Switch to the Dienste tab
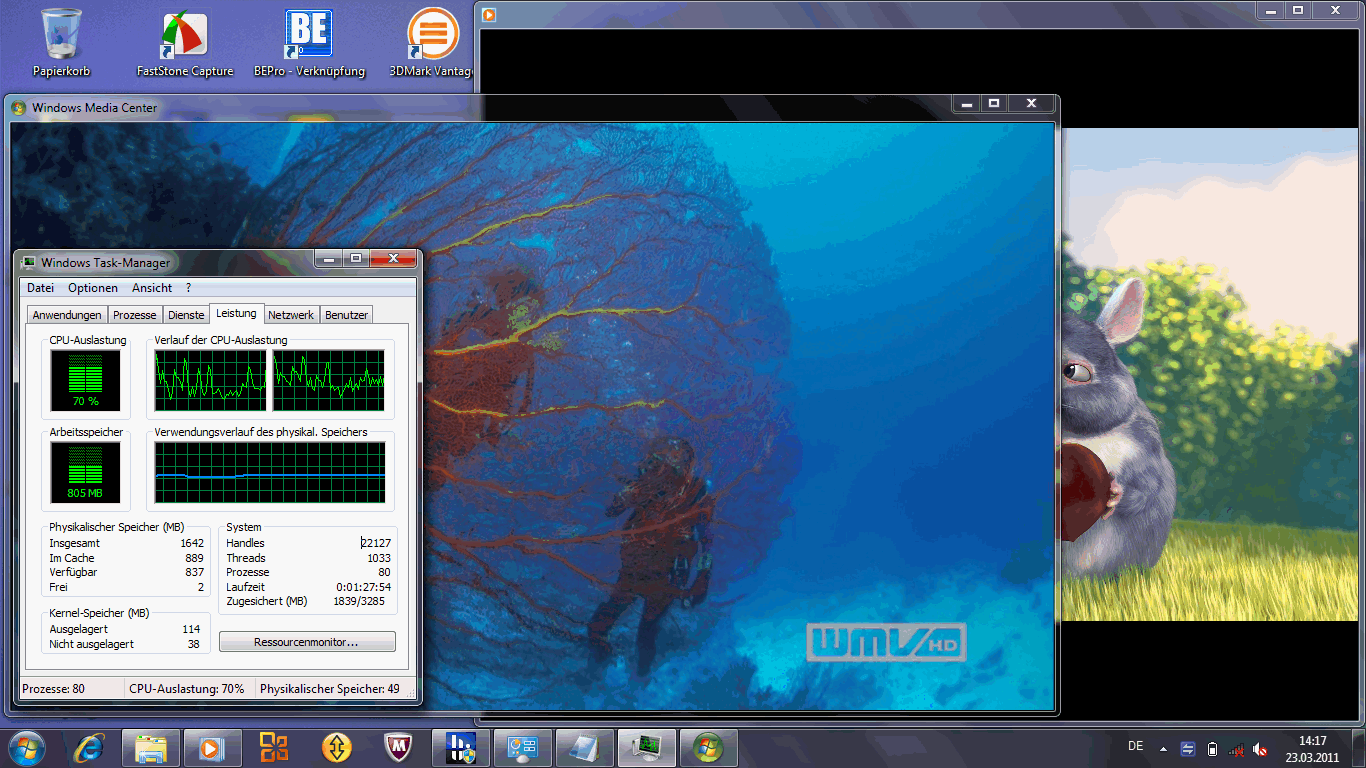 186,315
